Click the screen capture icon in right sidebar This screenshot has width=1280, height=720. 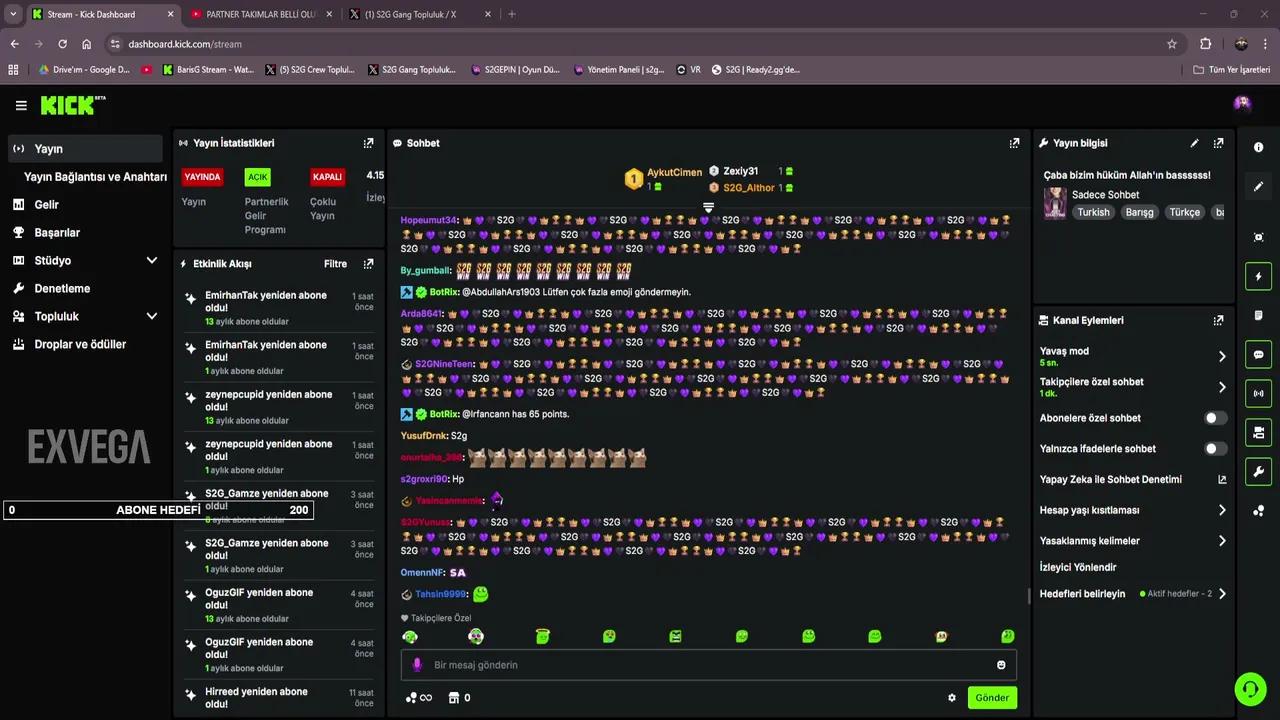point(1258,237)
